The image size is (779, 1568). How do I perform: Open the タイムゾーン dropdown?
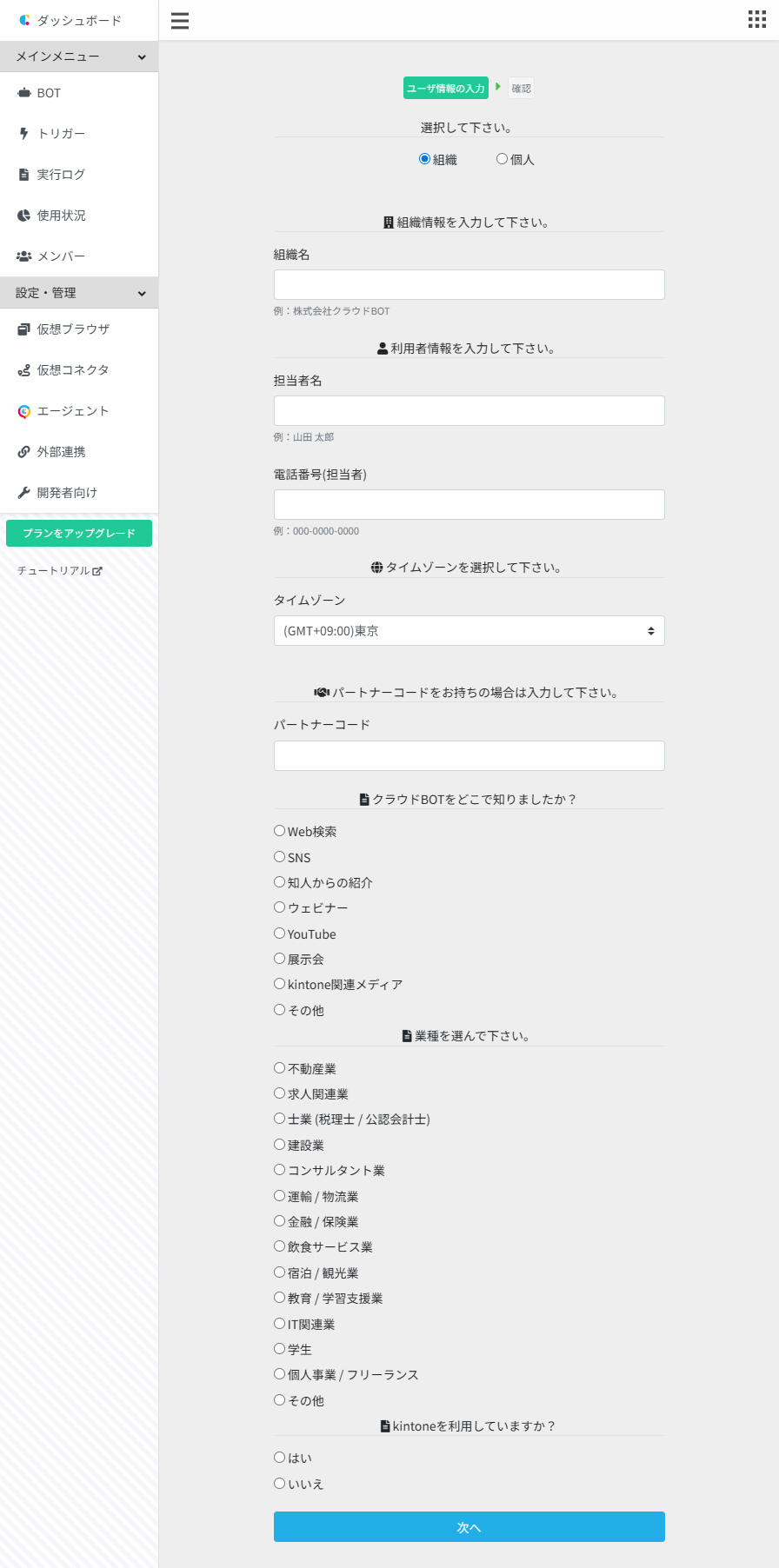click(x=469, y=631)
